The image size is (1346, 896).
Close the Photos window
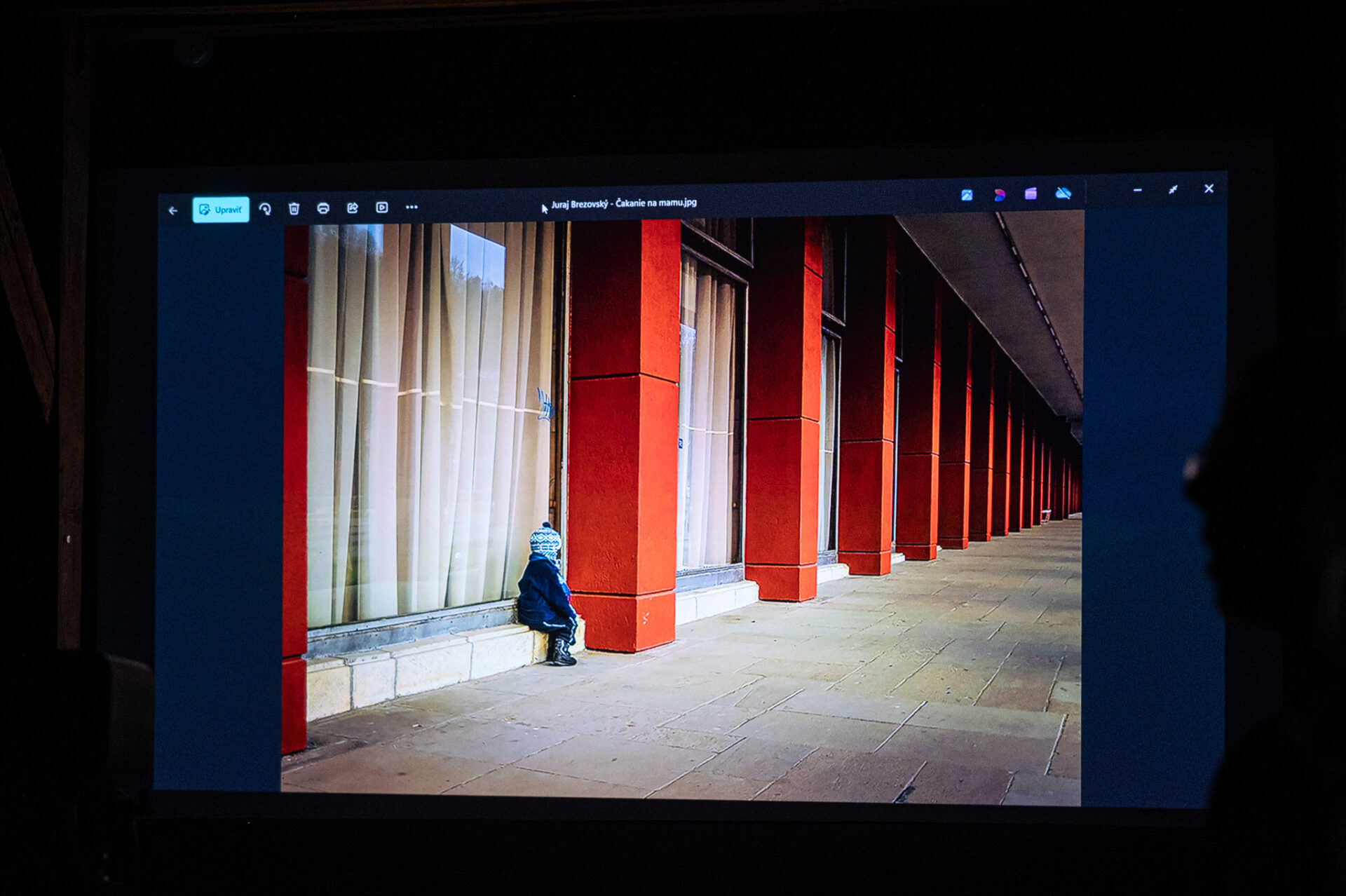pos(1209,189)
